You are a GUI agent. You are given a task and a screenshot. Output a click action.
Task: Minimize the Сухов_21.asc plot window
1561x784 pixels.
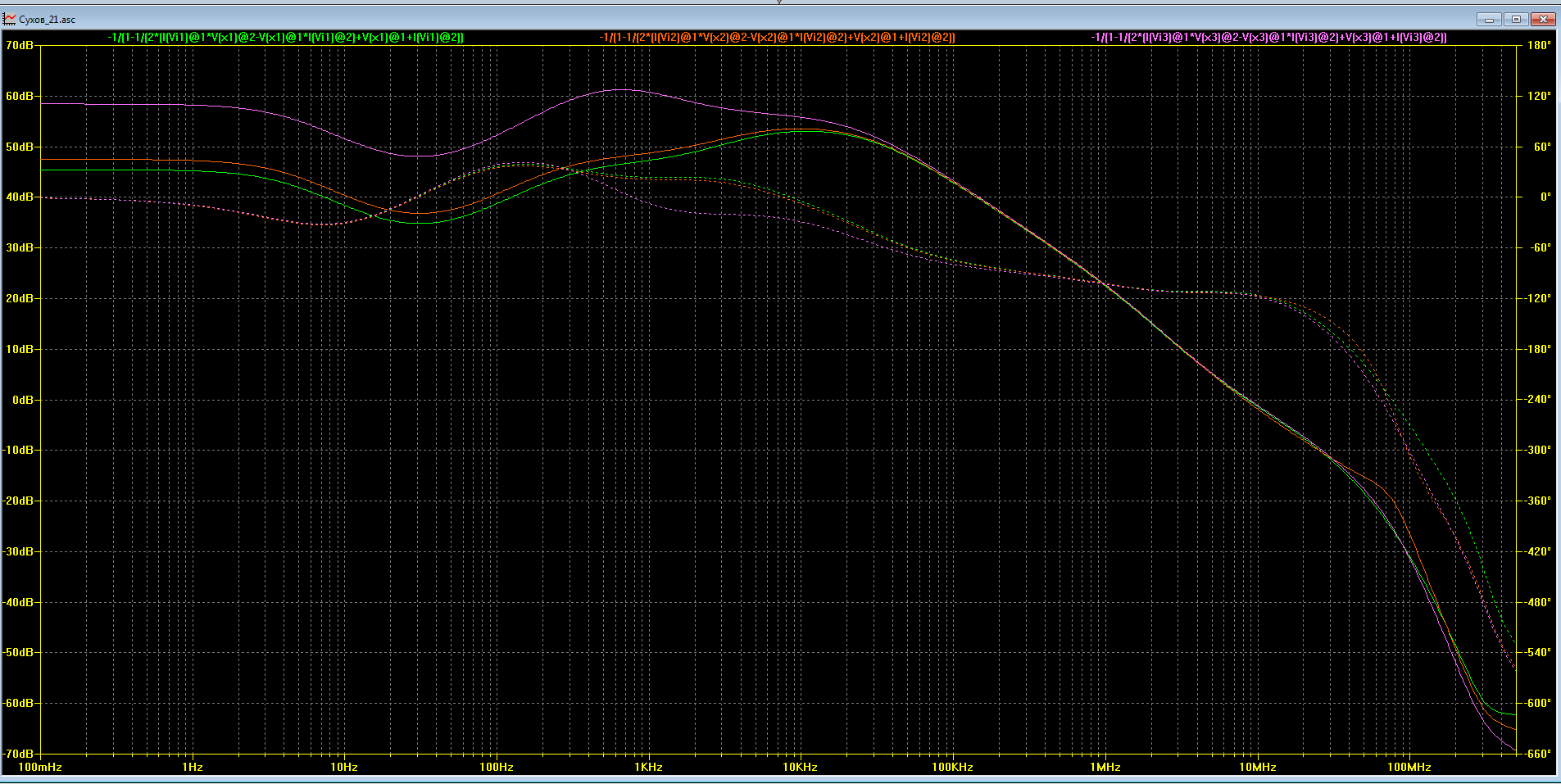point(1489,19)
